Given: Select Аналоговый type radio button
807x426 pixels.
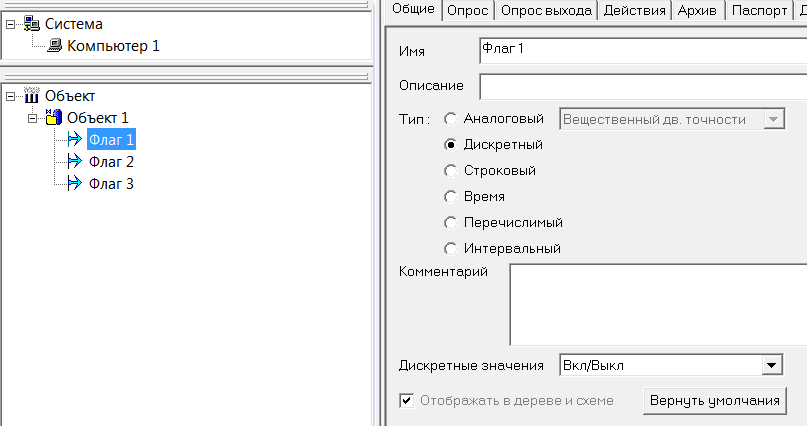Looking at the screenshot, I should click(450, 119).
